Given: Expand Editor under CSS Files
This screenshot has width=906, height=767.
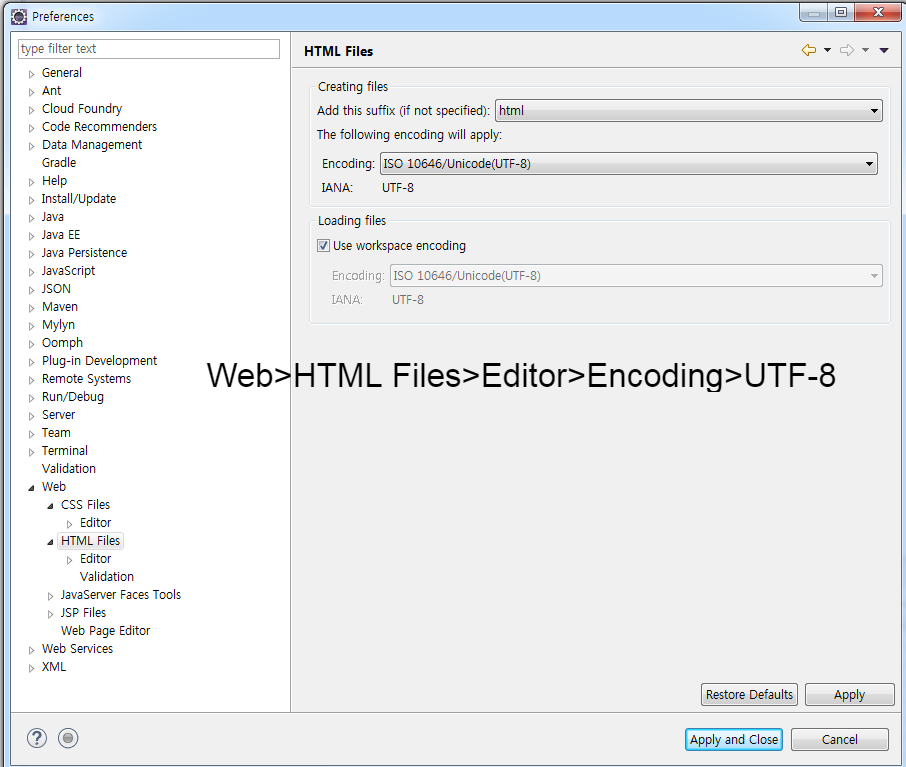Looking at the screenshot, I should point(69,524).
